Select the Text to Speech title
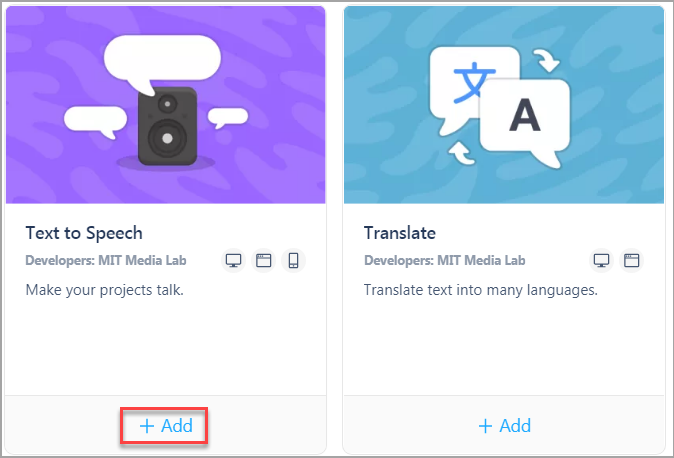The width and height of the screenshot is (674, 458). coord(84,233)
